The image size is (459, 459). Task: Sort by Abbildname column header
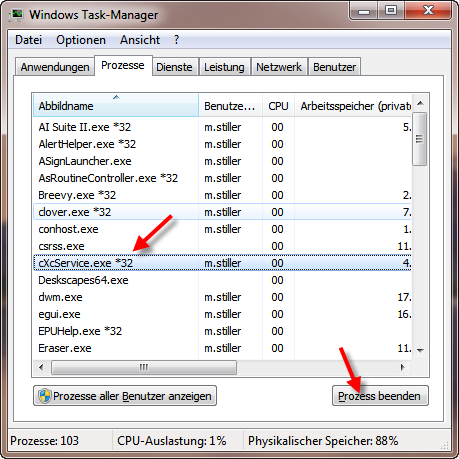pos(116,106)
